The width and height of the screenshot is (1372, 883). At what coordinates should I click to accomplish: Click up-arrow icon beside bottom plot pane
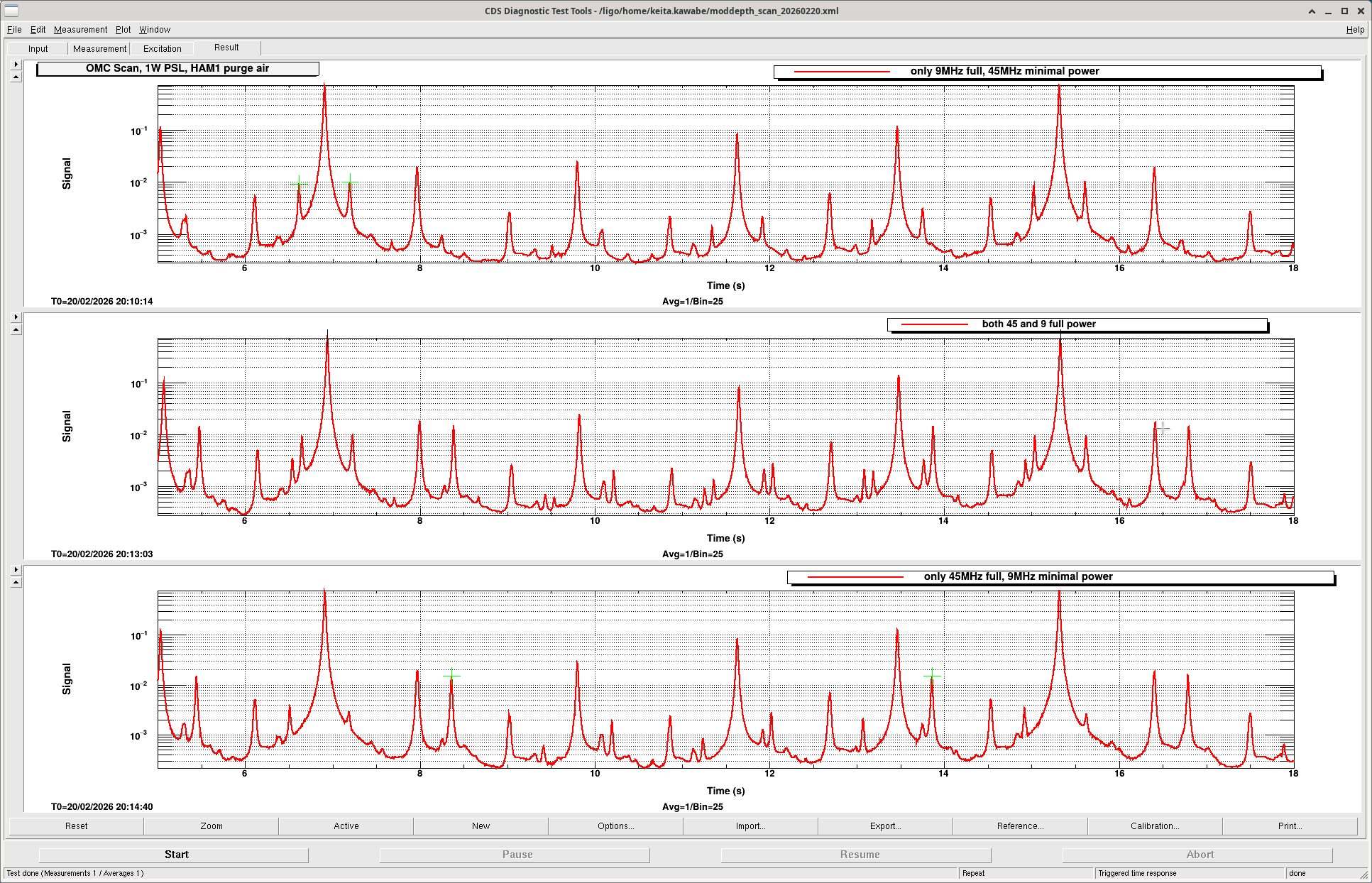click(16, 582)
